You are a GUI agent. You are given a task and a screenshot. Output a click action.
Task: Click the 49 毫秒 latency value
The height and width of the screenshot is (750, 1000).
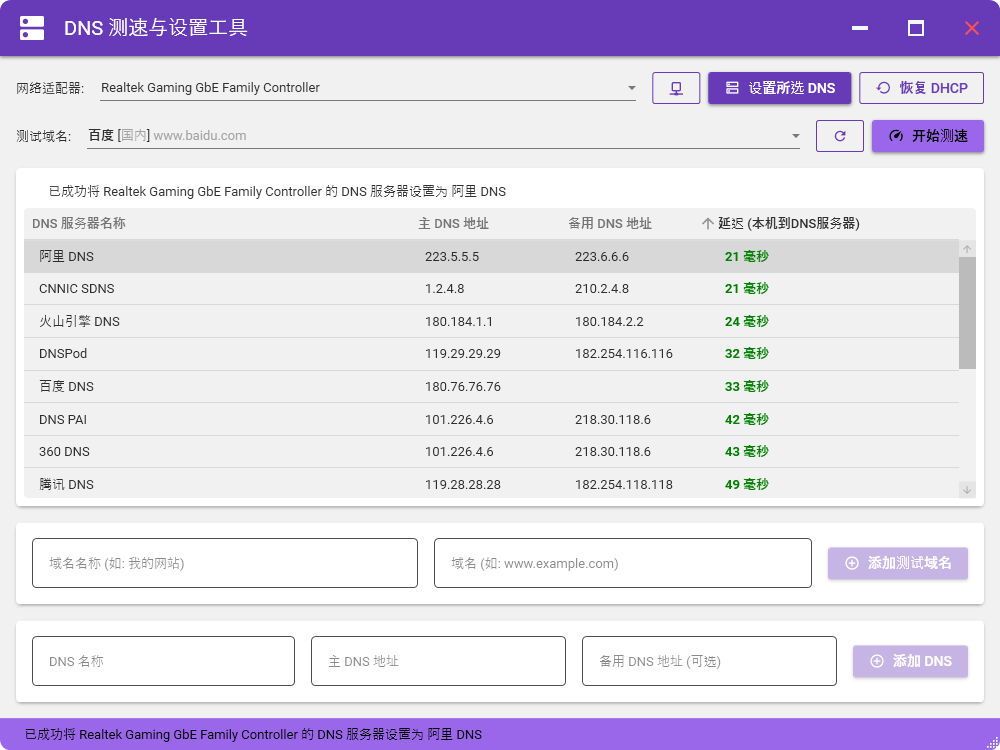(x=746, y=484)
